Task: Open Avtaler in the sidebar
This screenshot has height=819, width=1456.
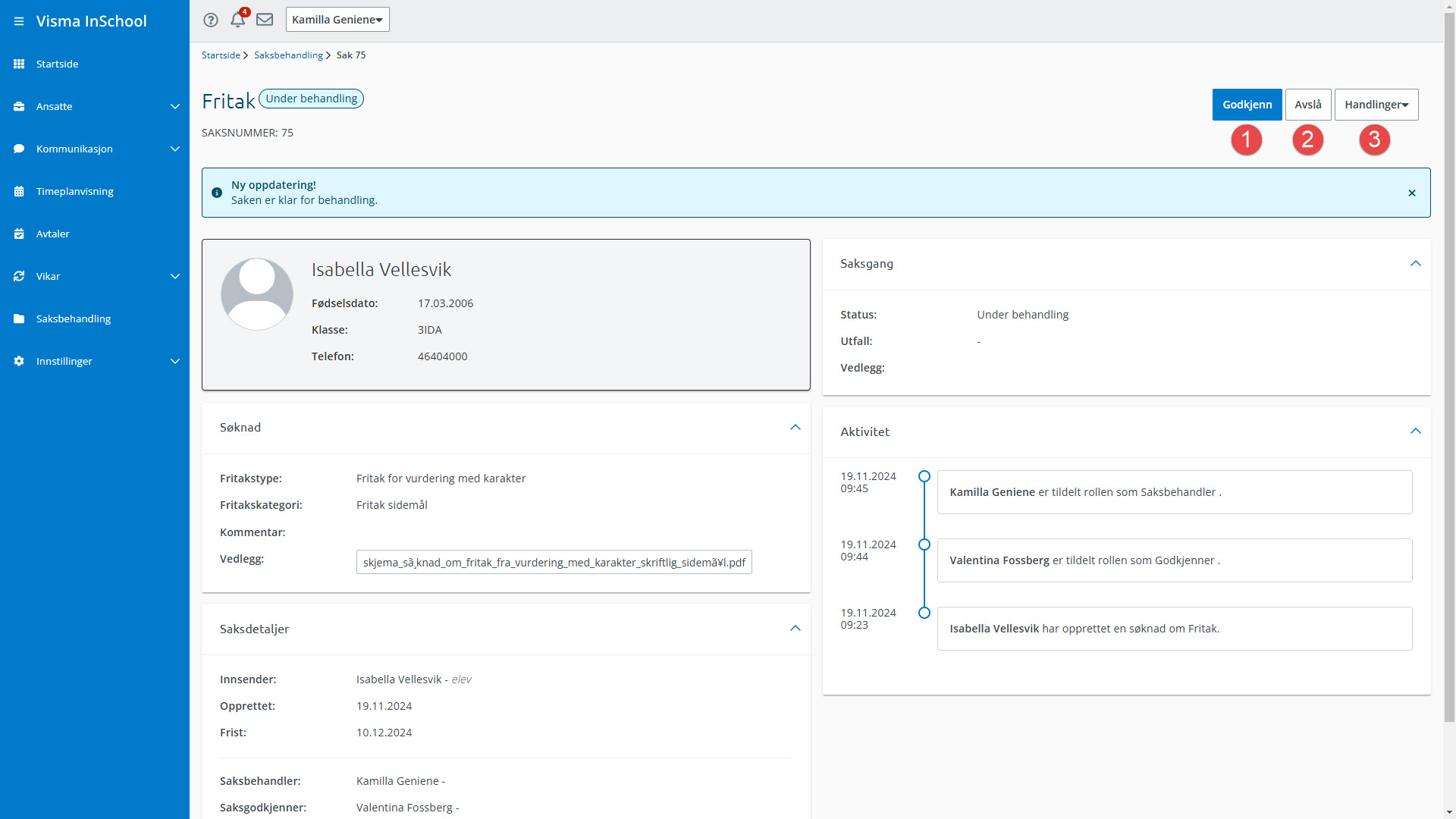Action: pos(53,234)
